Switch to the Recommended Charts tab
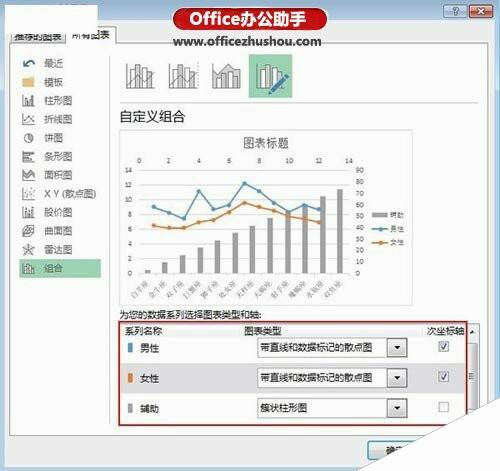Viewport: 500px width, 471px height. 38,36
